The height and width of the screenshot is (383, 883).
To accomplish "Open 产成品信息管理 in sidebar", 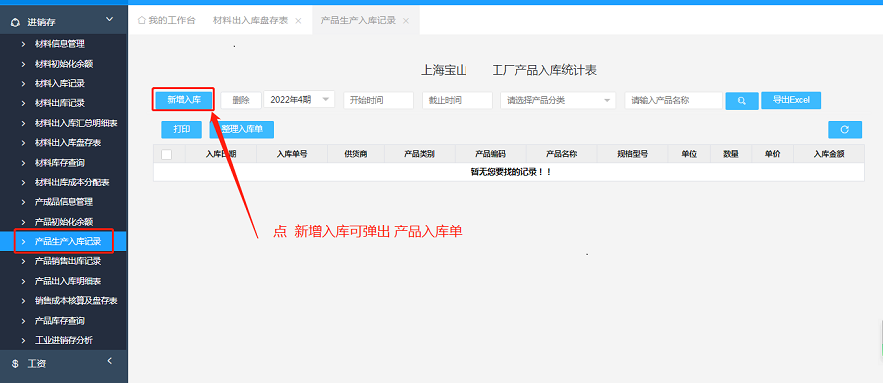I will tap(64, 202).
